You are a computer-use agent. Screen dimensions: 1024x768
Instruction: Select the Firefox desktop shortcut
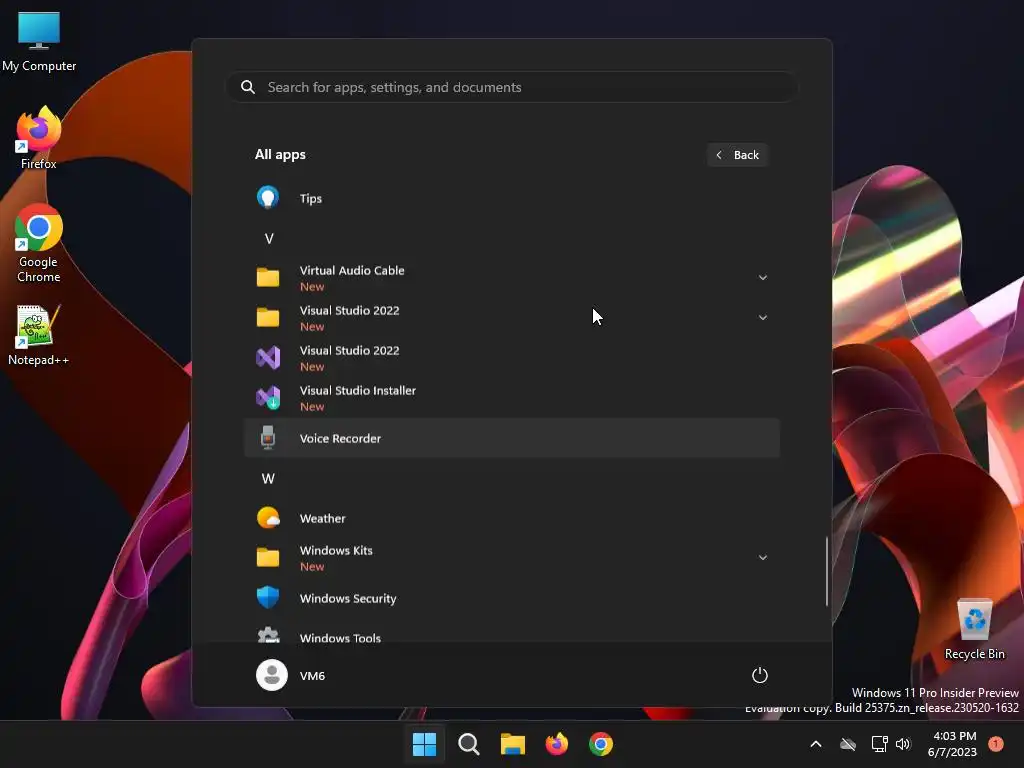(39, 138)
